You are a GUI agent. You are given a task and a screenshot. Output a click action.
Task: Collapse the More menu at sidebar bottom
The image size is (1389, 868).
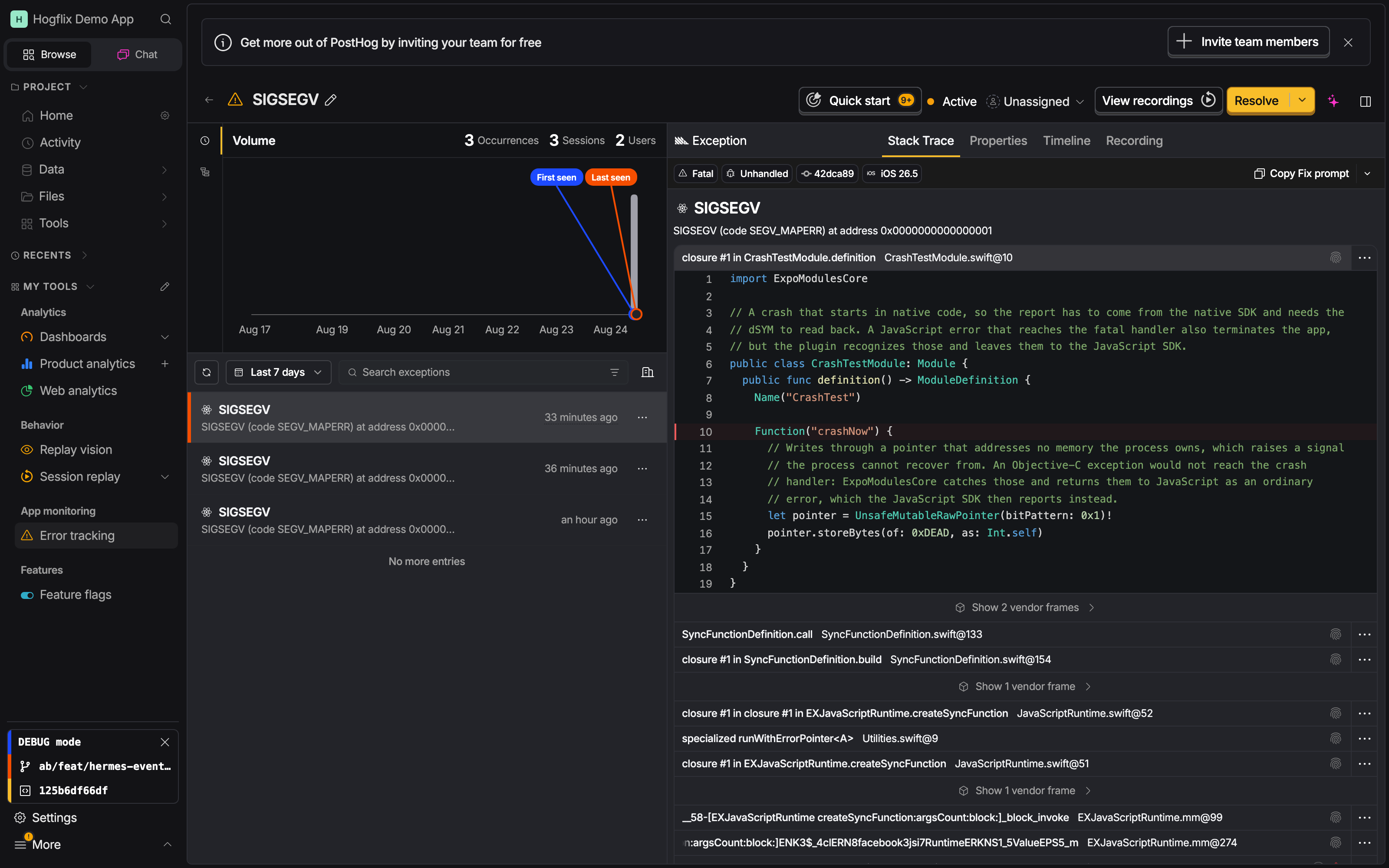[167, 845]
